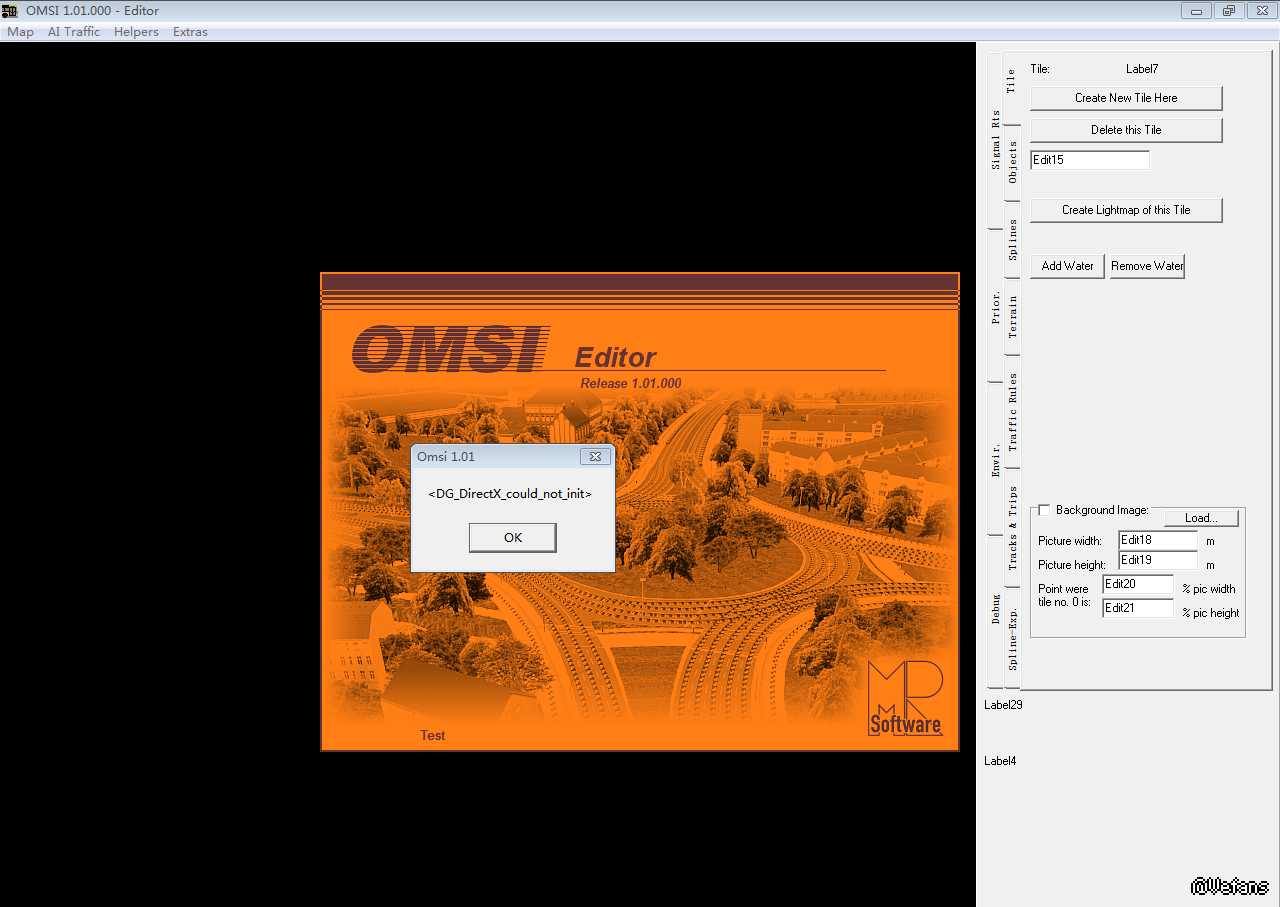1280x907 pixels.
Task: Open the Traffic Rules tab
Action: pos(1012,412)
